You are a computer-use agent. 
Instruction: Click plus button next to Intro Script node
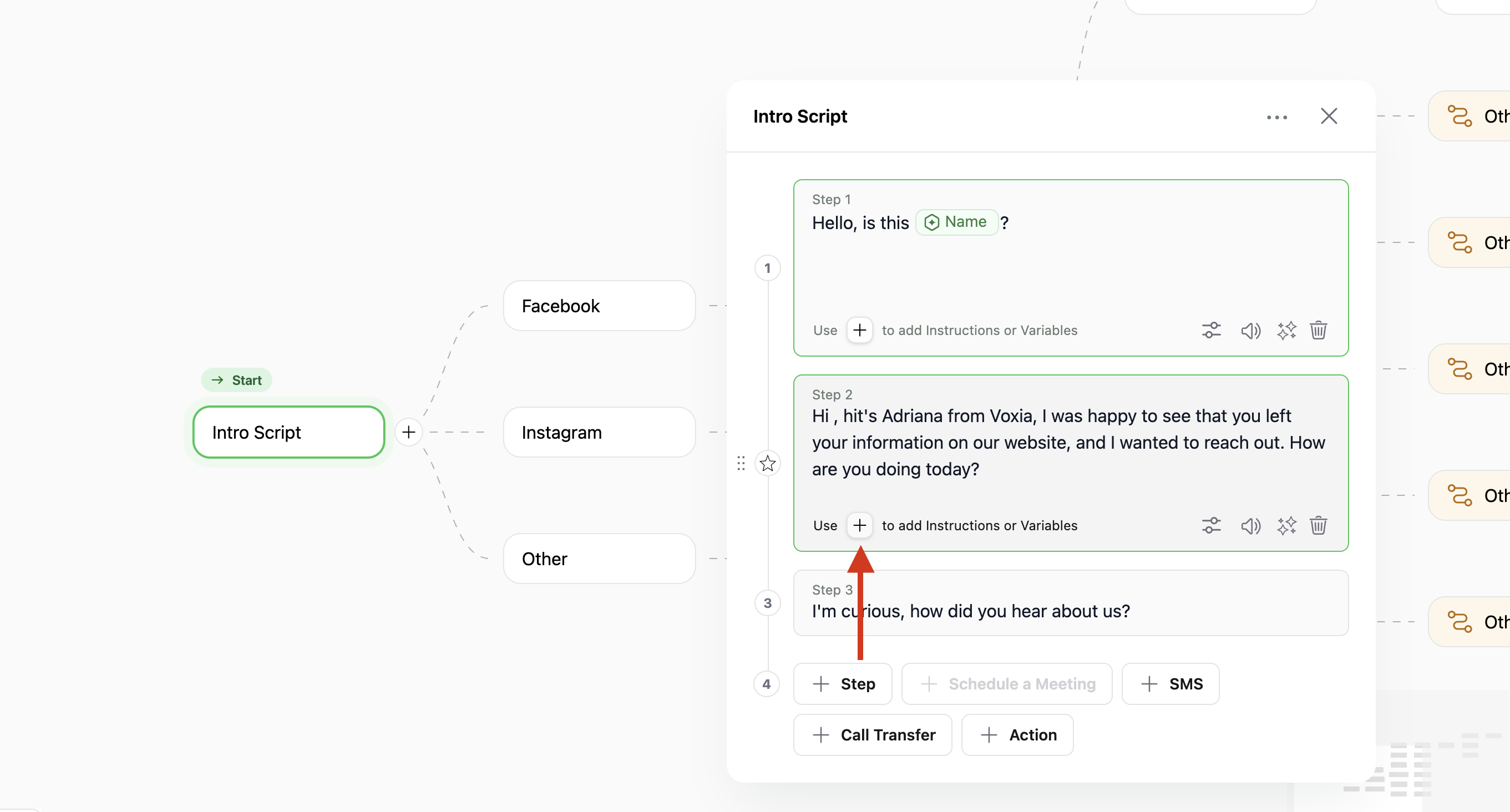409,432
